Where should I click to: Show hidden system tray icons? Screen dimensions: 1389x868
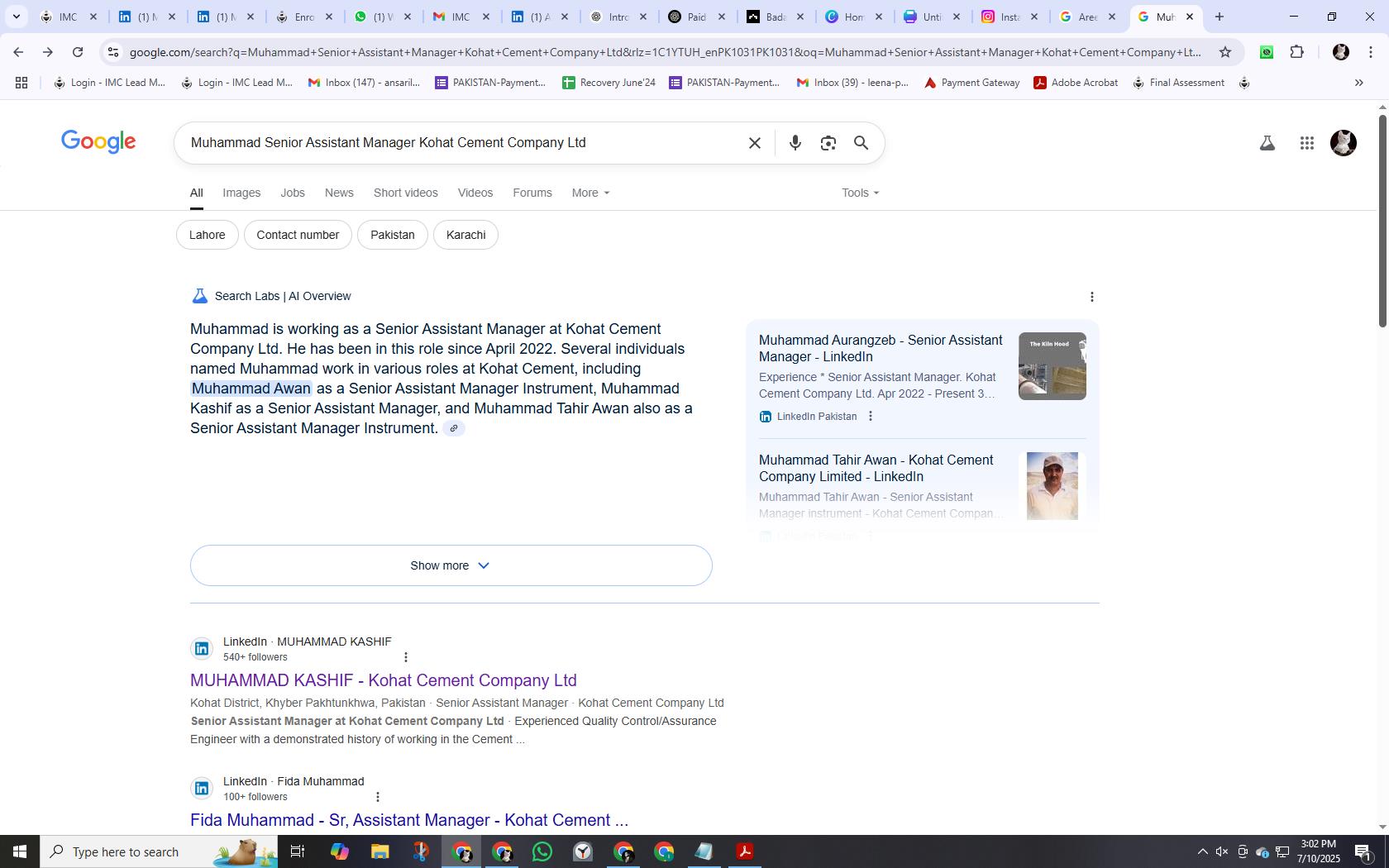coord(1202,851)
